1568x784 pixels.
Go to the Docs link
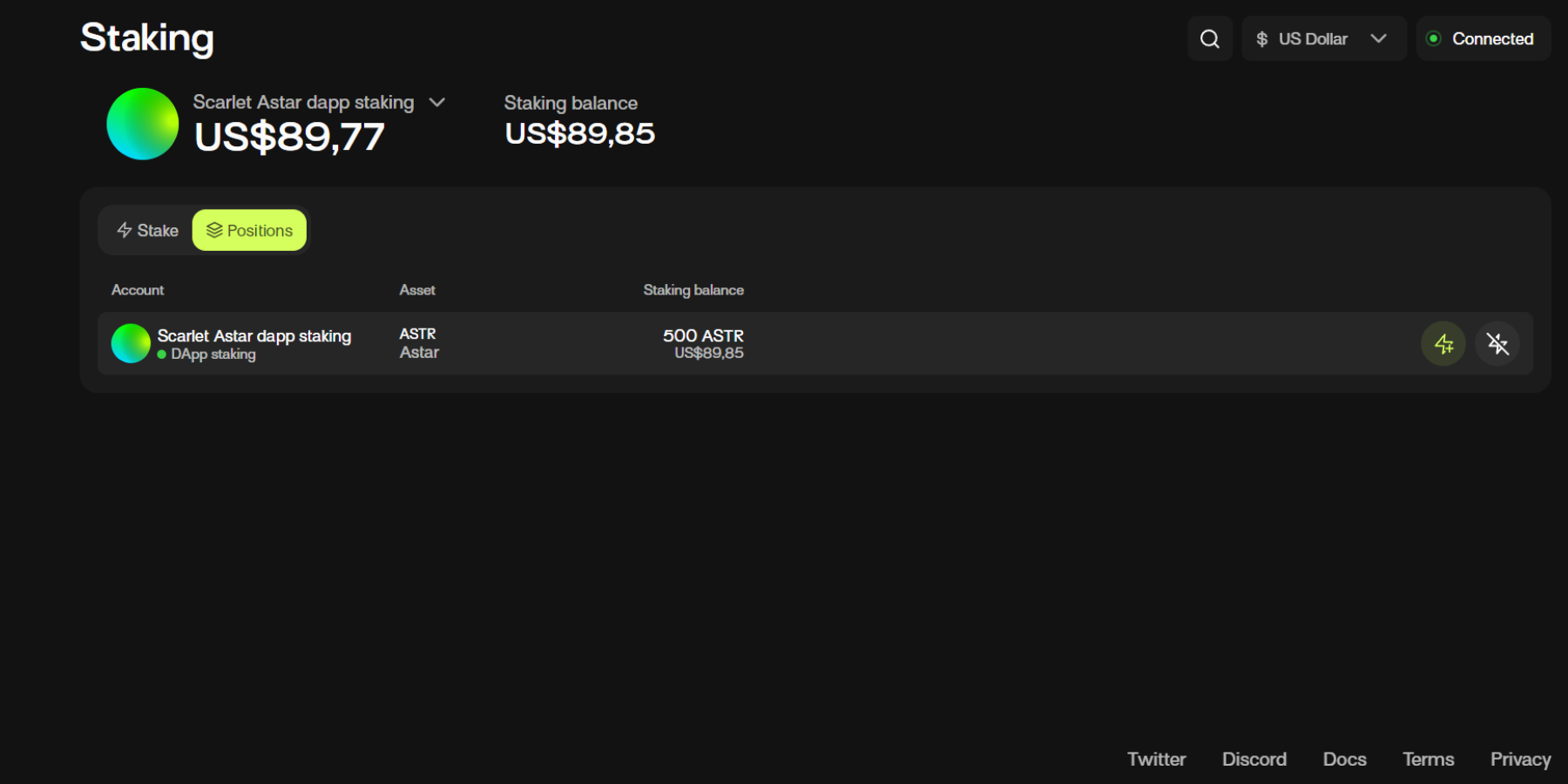(1344, 759)
